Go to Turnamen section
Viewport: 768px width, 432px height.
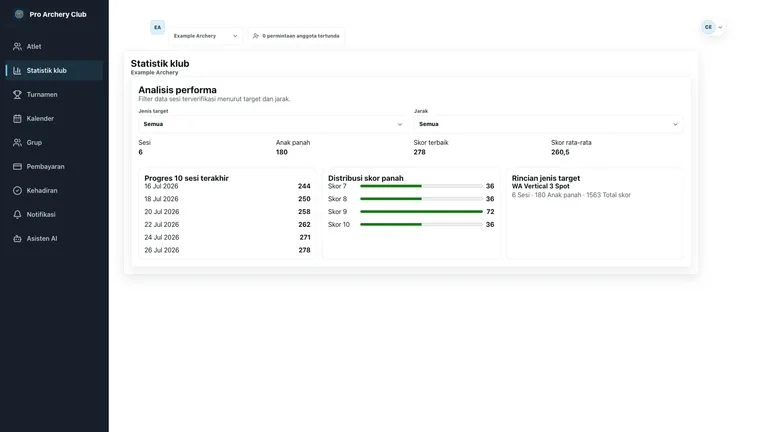pos(54,95)
